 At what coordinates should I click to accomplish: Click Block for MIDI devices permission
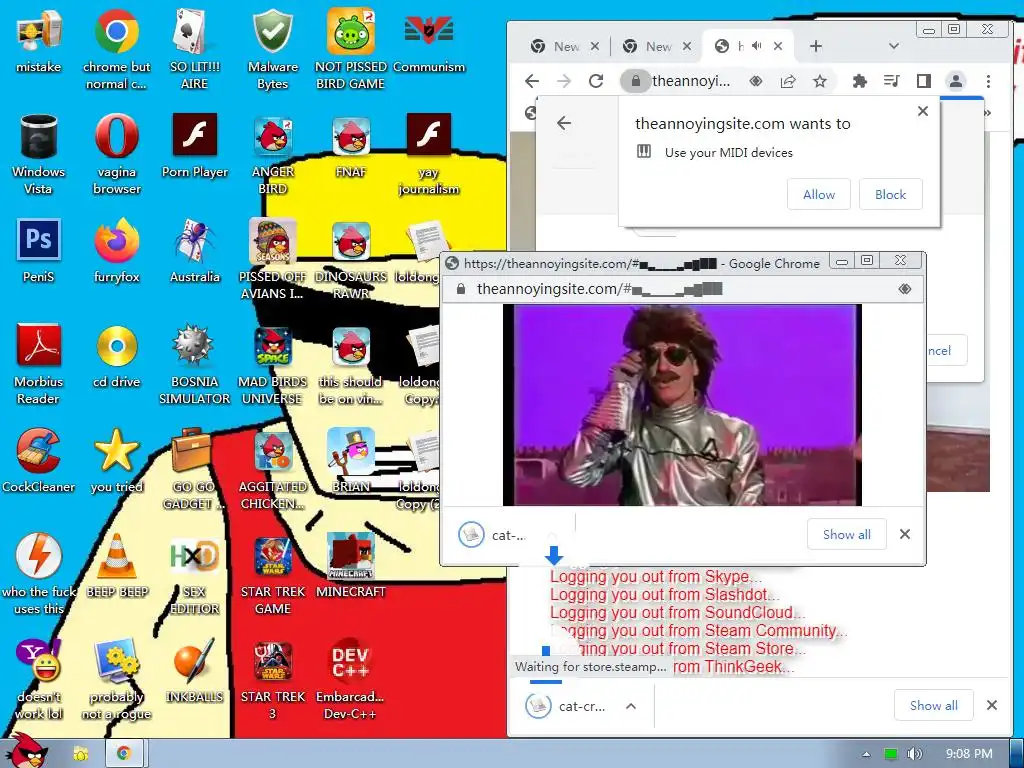tap(891, 195)
